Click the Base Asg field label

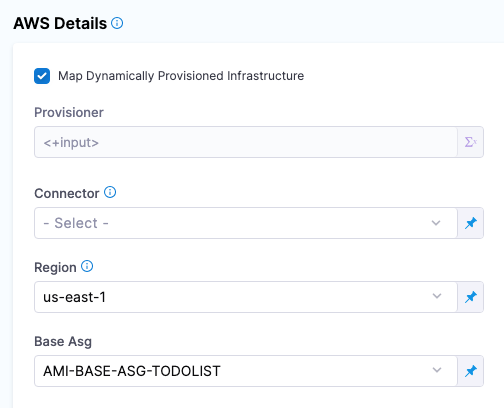point(63,342)
